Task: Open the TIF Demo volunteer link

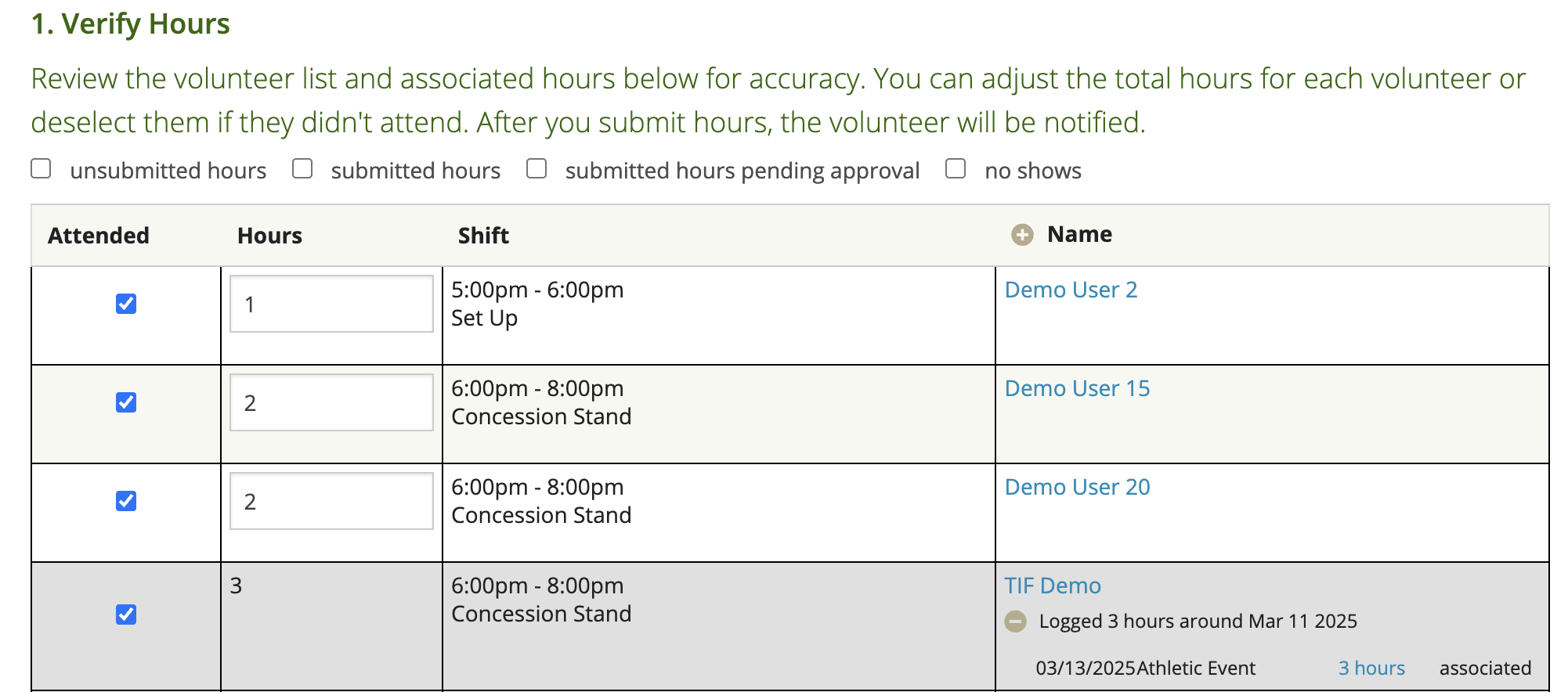Action: tap(1053, 586)
